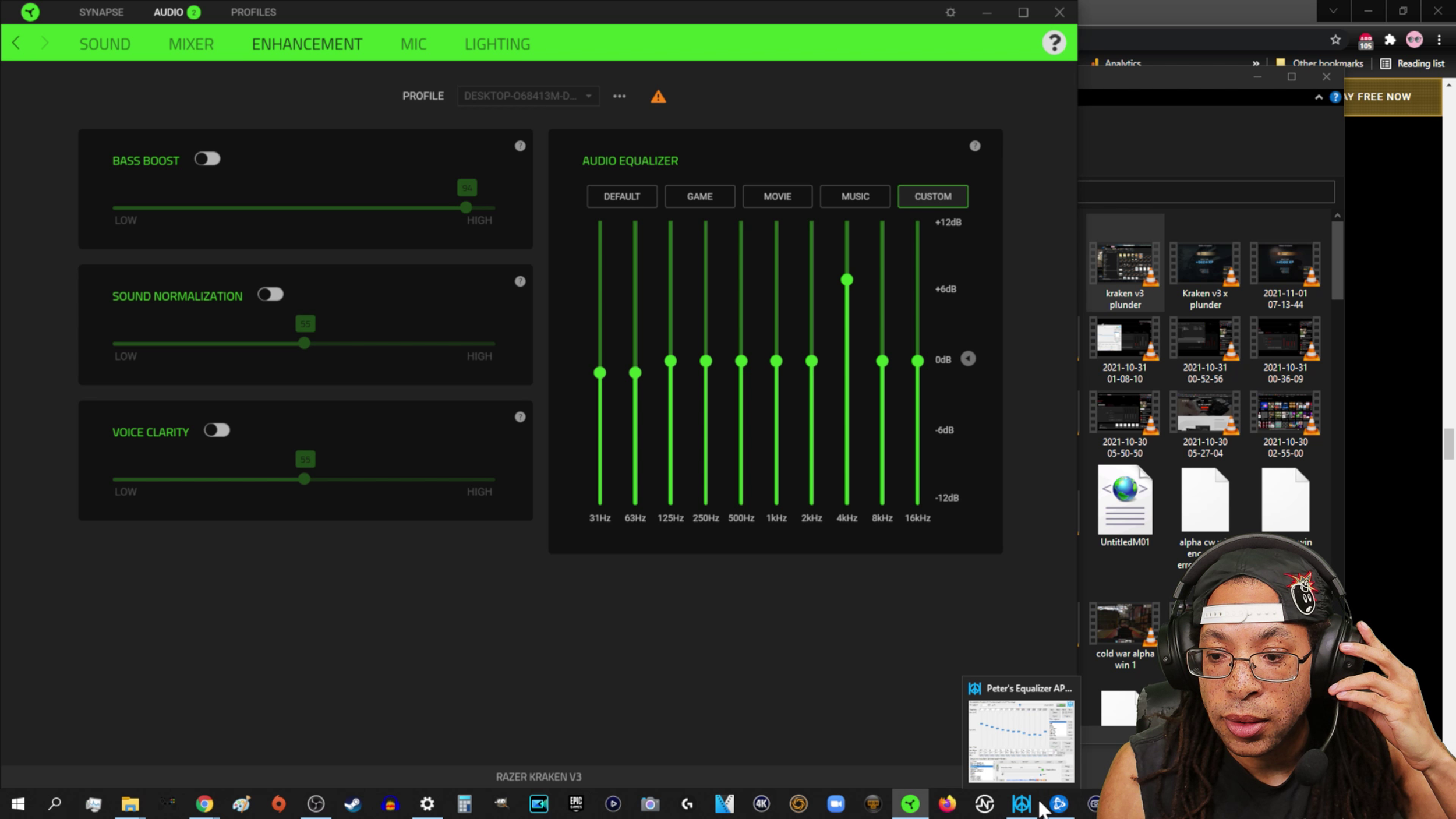Enable the Bass Boost toggle
The height and width of the screenshot is (819, 1456).
click(x=207, y=159)
